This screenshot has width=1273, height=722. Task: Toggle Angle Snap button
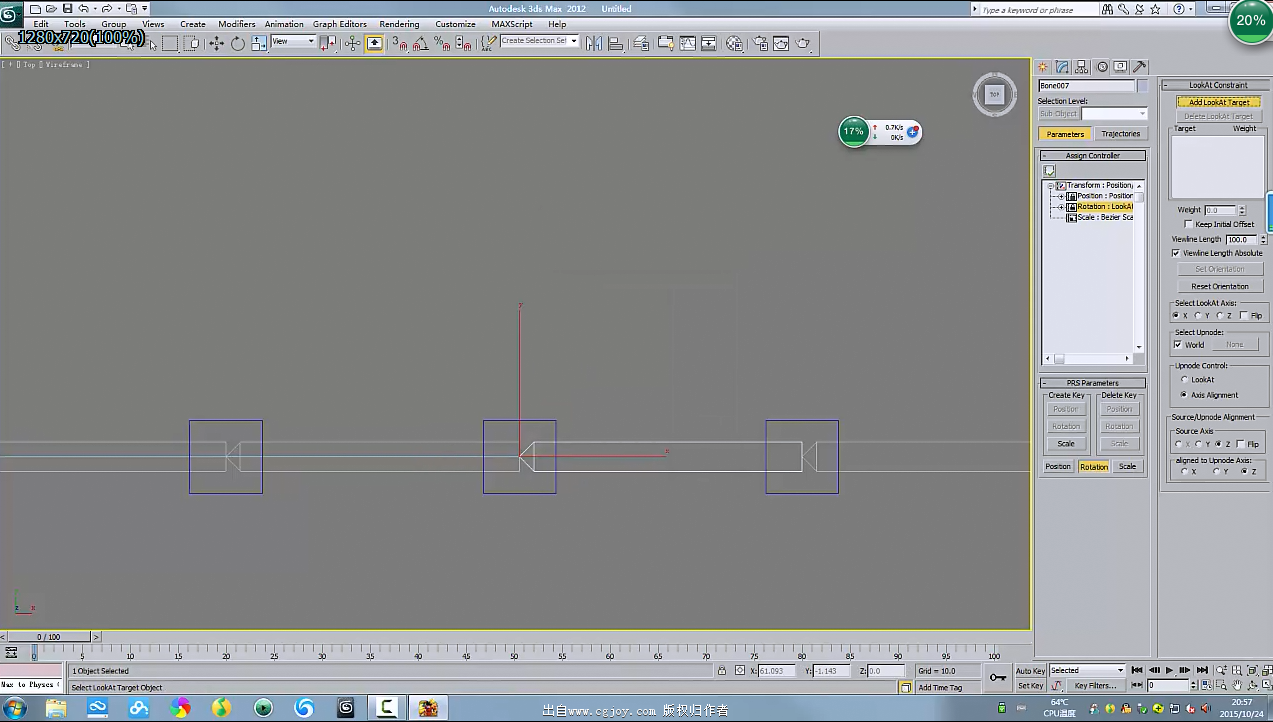pyautogui.click(x=420, y=44)
